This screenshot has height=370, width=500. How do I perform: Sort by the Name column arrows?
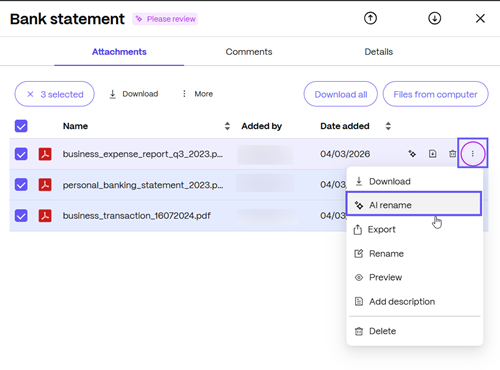click(227, 126)
